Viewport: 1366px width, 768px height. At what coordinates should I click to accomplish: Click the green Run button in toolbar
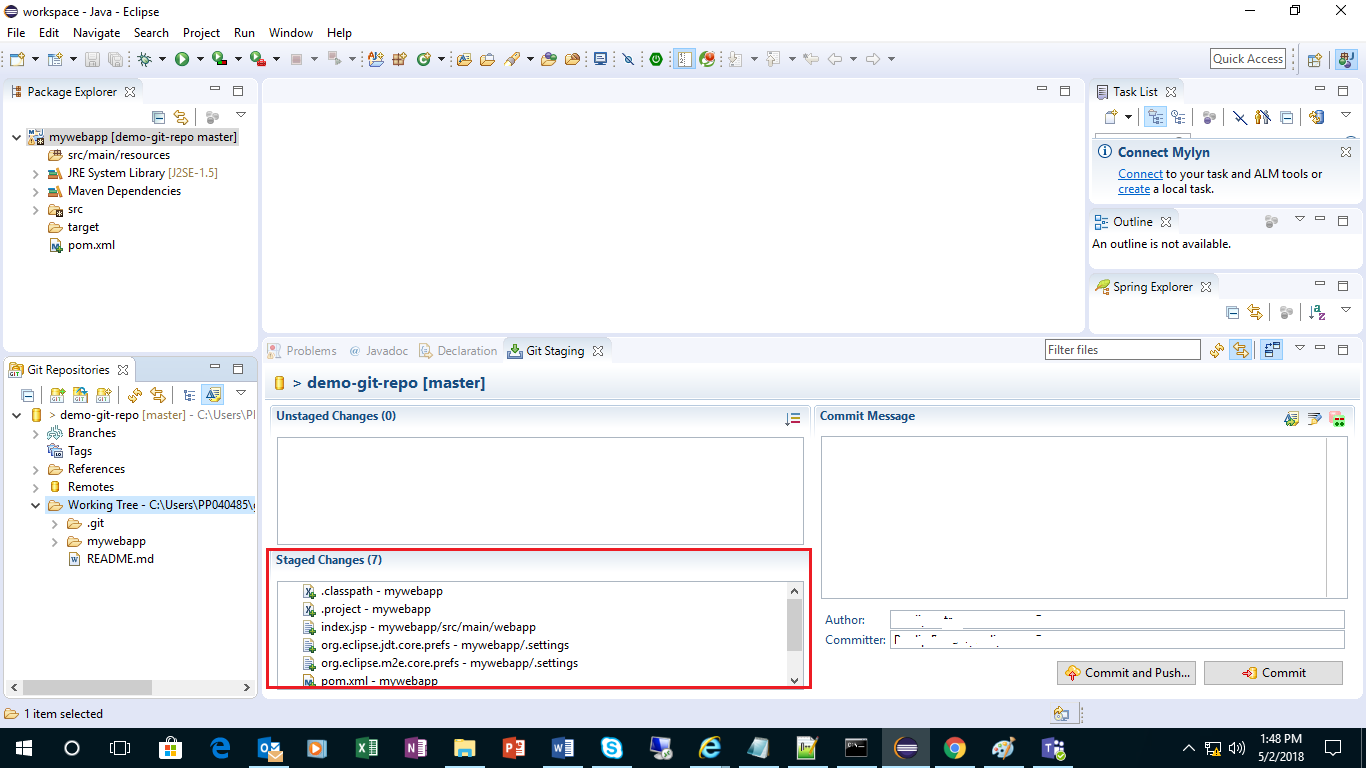182,59
